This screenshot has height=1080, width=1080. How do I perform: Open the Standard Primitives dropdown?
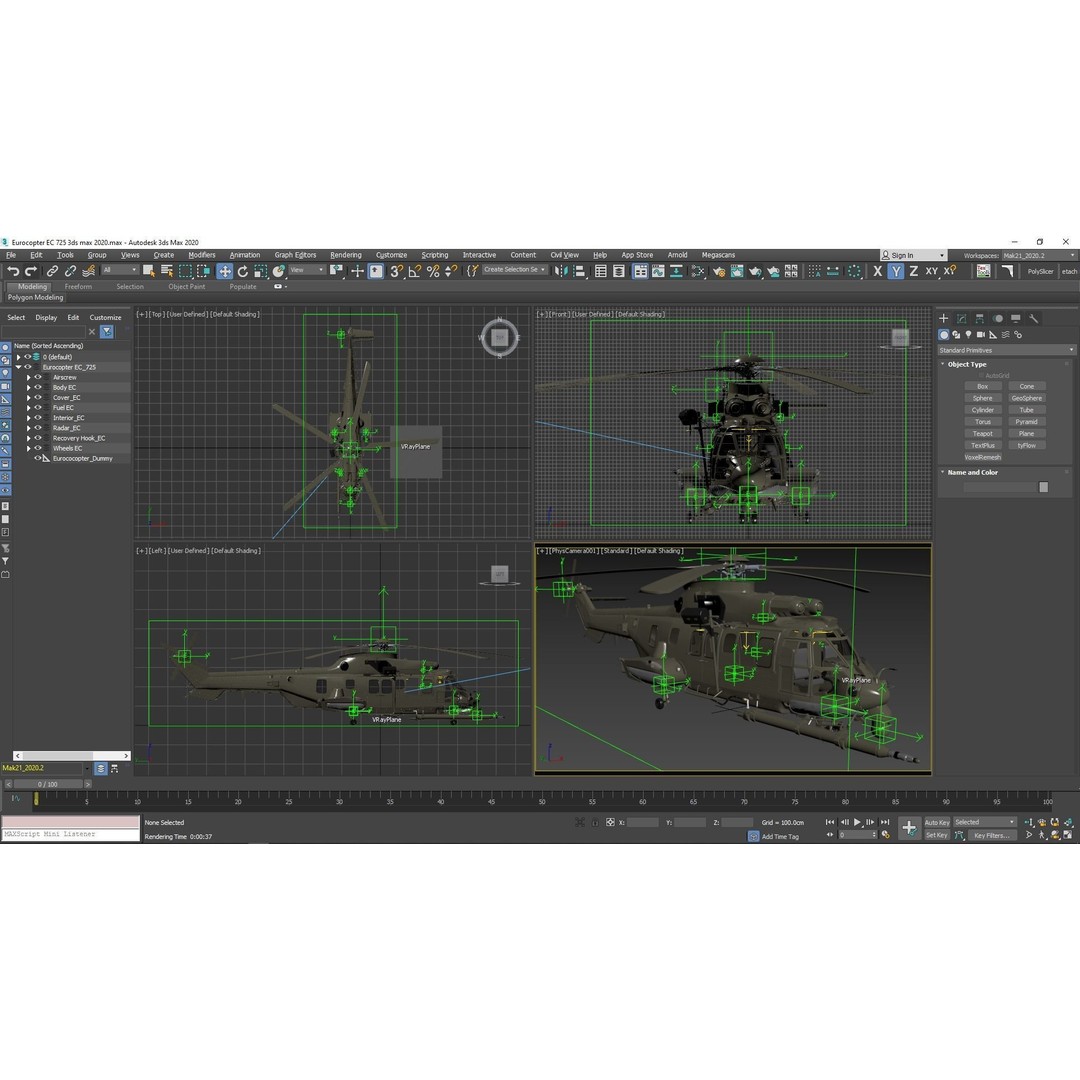coord(1005,351)
